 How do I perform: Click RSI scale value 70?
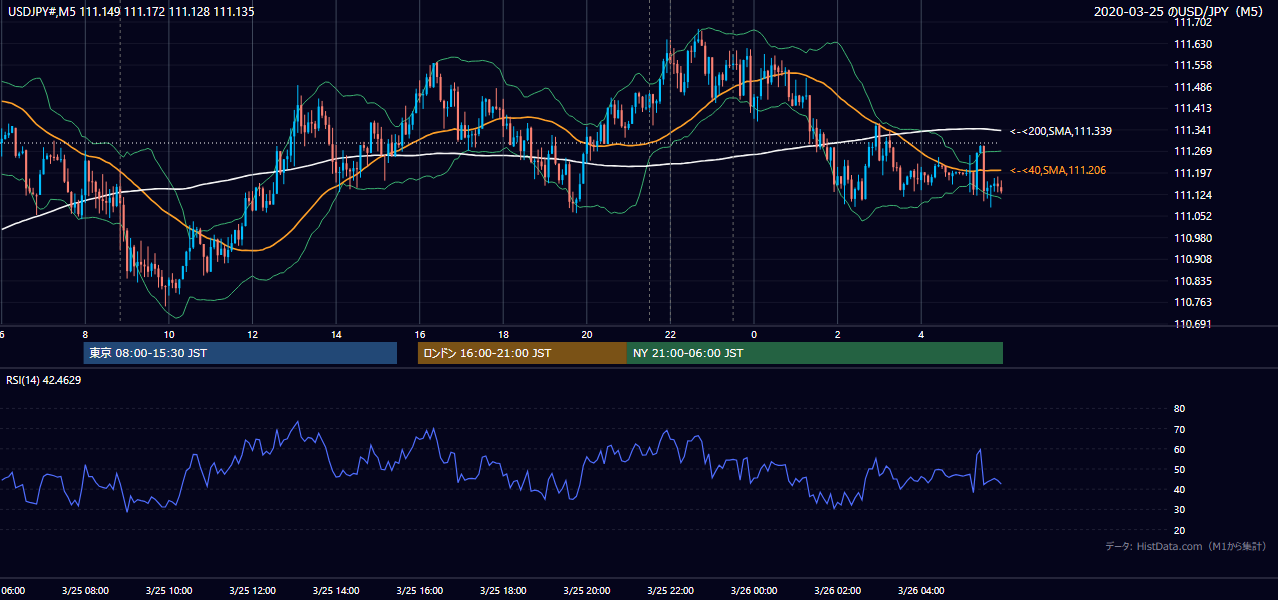[1179, 429]
